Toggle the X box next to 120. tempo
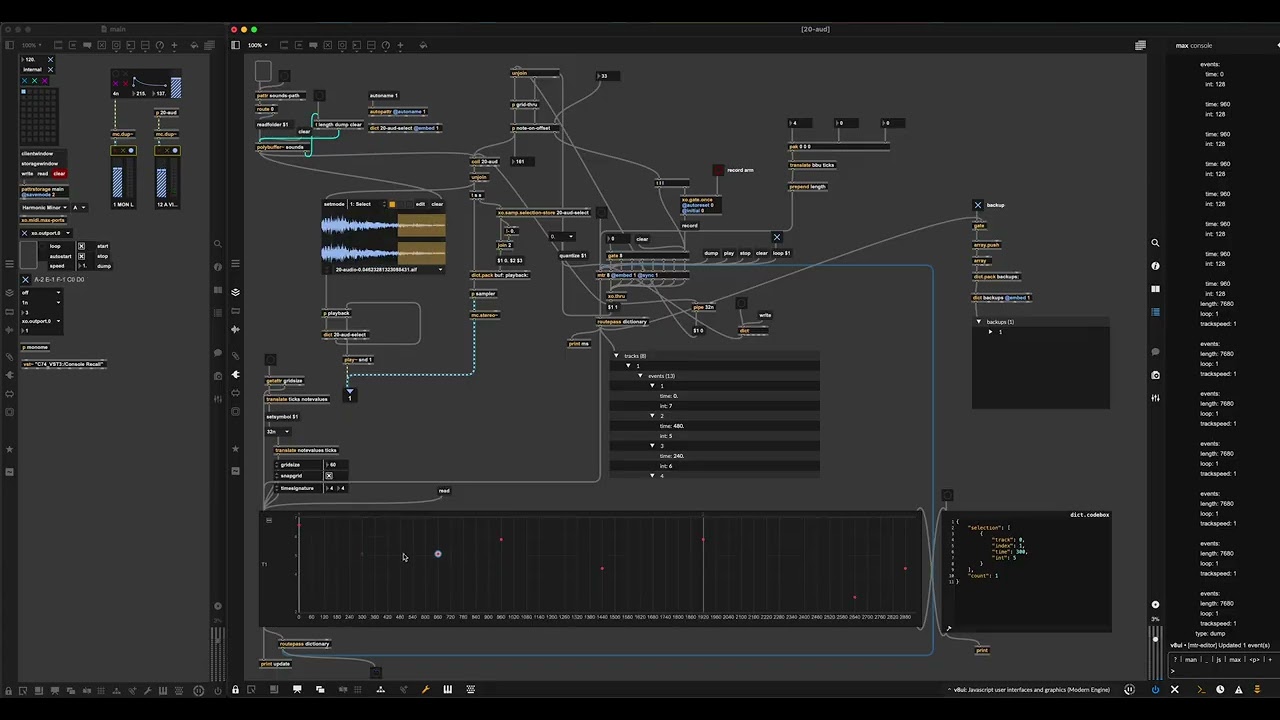The width and height of the screenshot is (1280, 720). (50, 59)
